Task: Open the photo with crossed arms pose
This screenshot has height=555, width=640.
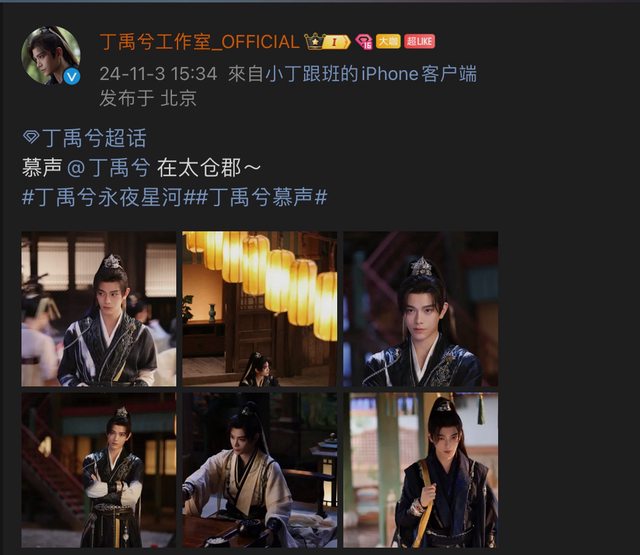Action: point(99,470)
